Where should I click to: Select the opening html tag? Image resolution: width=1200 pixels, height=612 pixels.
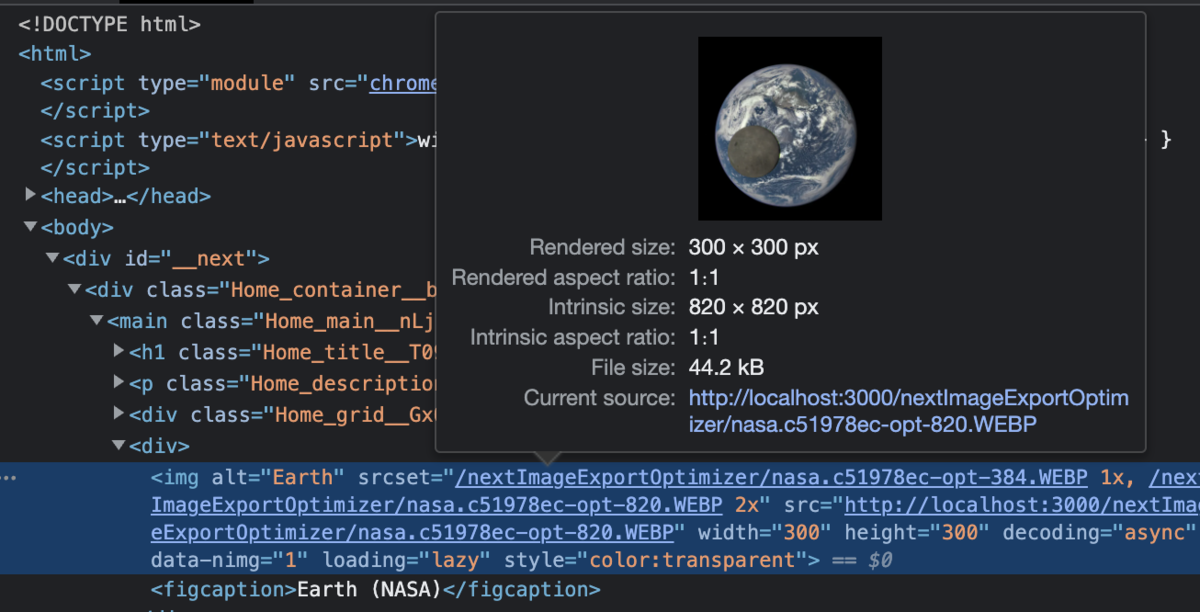pyautogui.click(x=55, y=54)
